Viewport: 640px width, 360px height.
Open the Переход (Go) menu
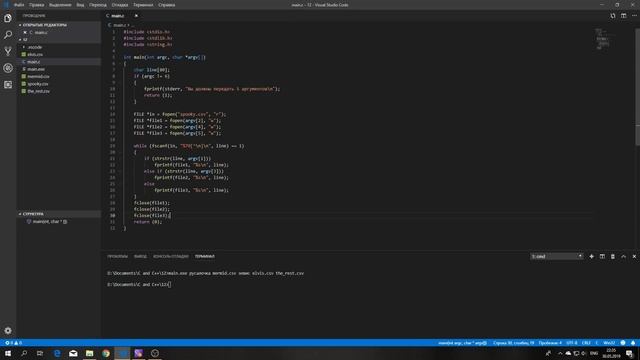[98, 5]
